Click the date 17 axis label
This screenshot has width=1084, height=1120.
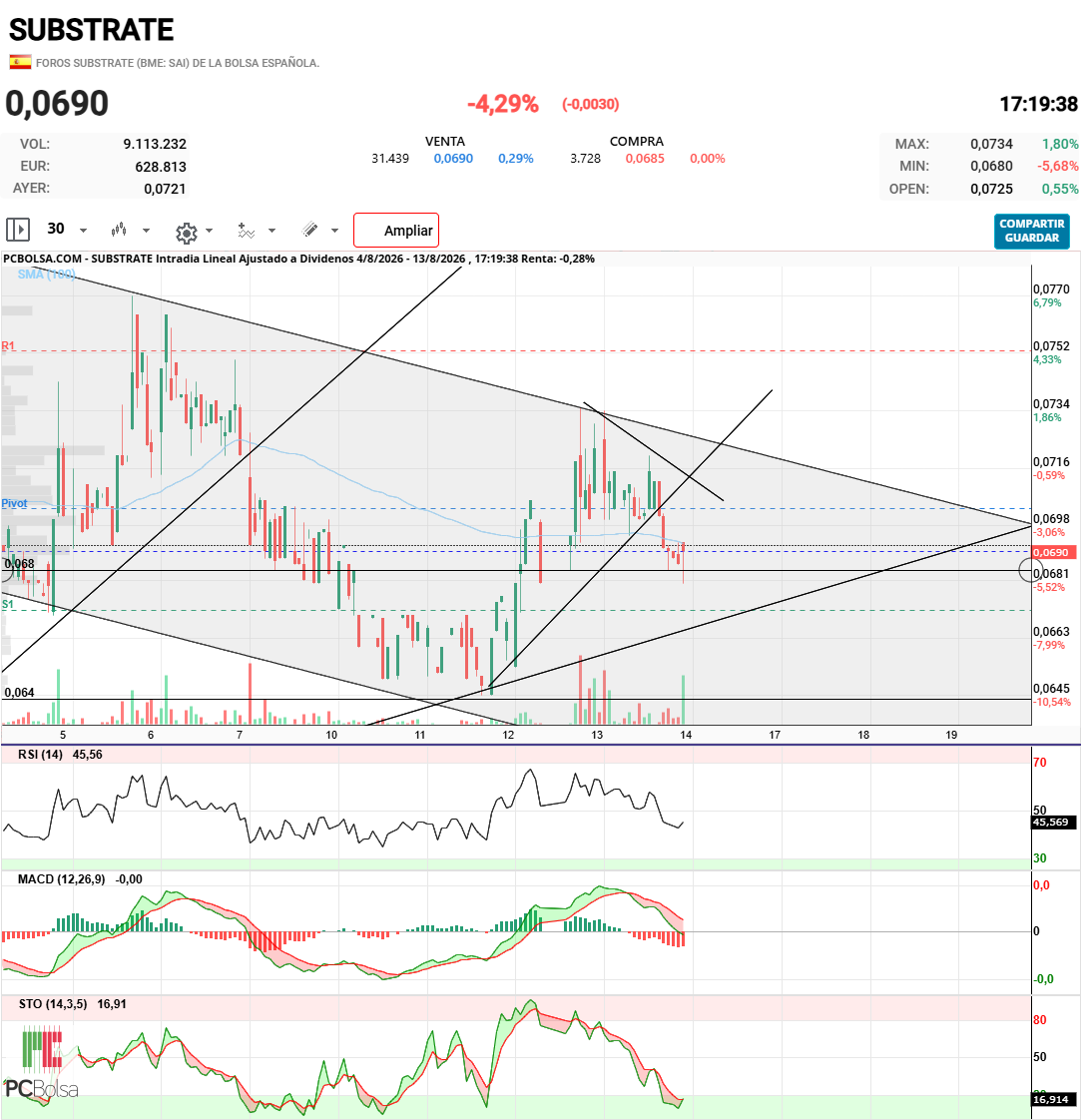pos(775,735)
